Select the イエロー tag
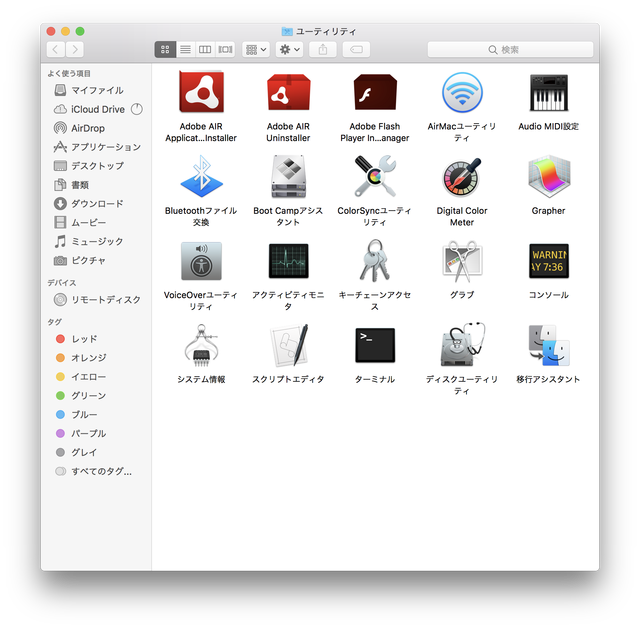640x629 pixels. 96,377
